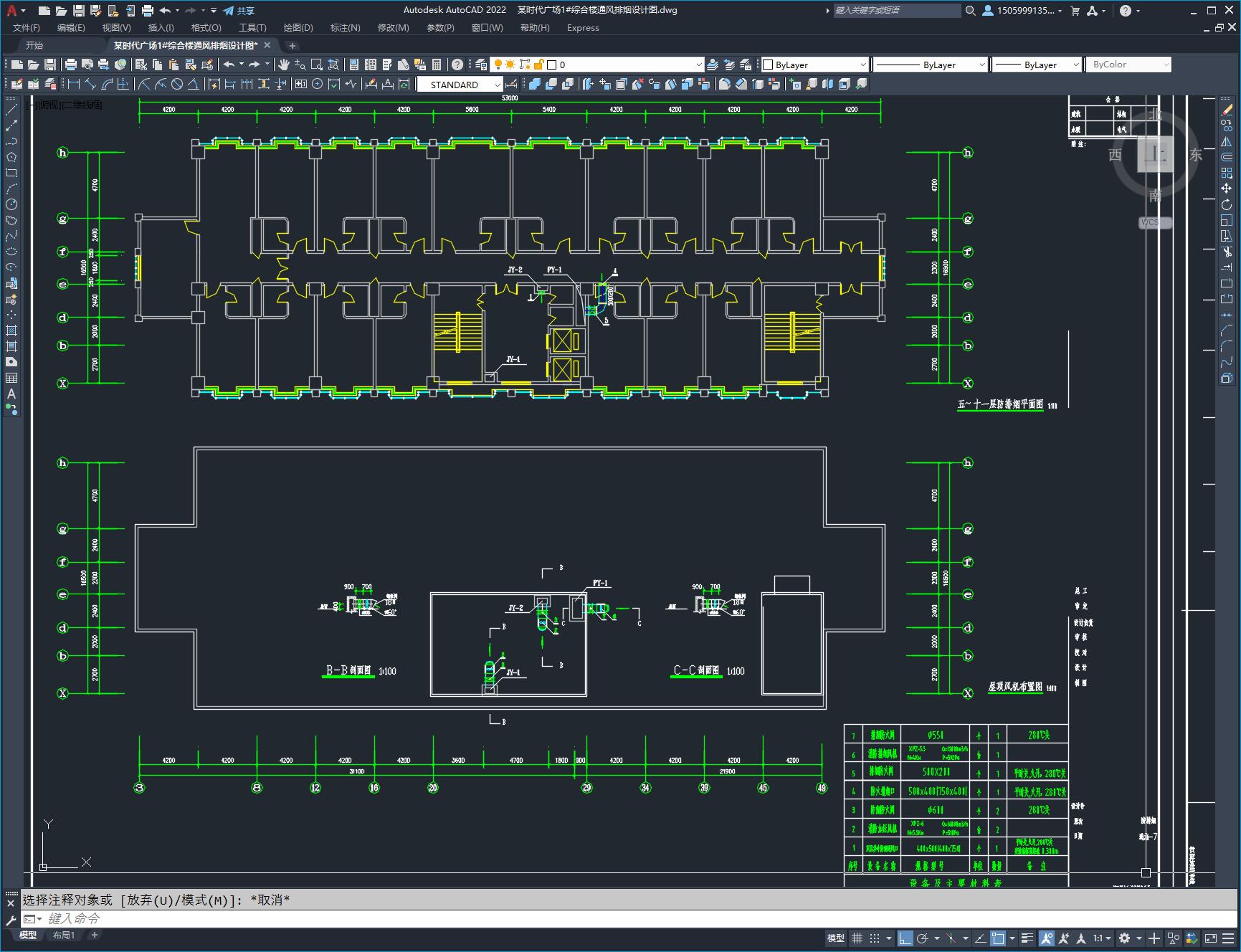Open the Zoom Window tool
Viewport: 1241px width, 952px height.
coord(317,65)
